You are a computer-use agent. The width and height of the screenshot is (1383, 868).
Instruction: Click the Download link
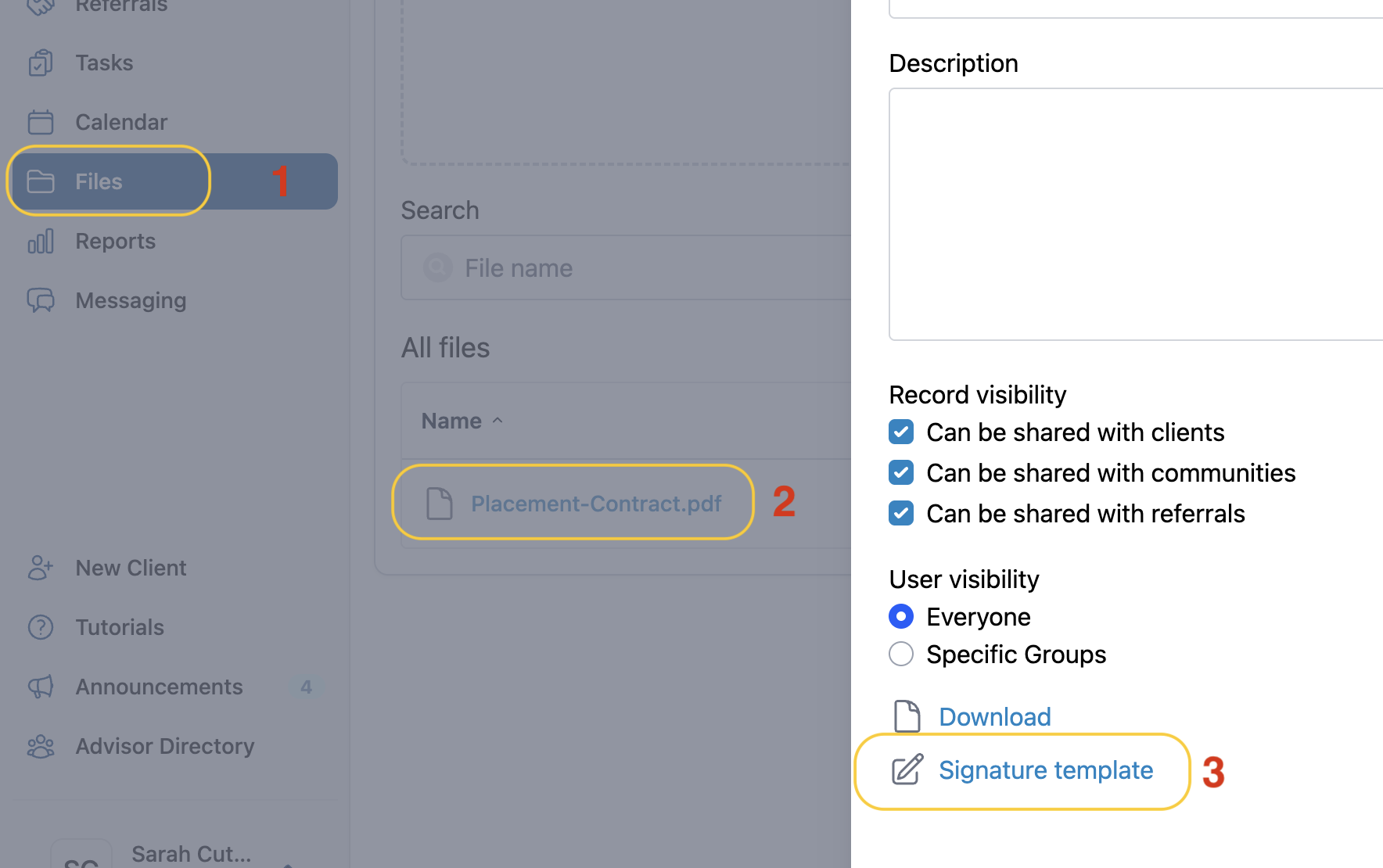pos(994,717)
